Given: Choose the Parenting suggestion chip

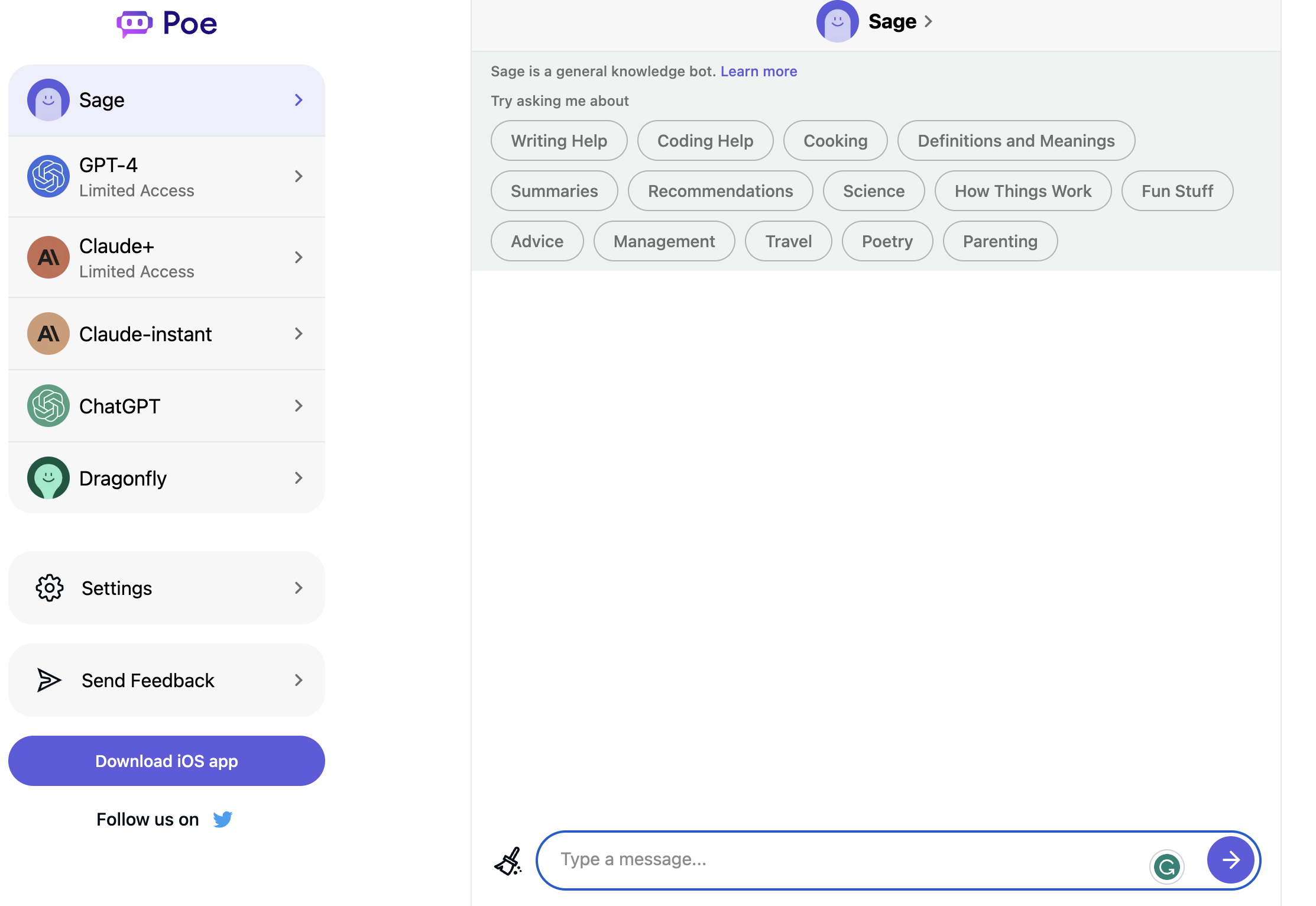Looking at the screenshot, I should (1000, 241).
